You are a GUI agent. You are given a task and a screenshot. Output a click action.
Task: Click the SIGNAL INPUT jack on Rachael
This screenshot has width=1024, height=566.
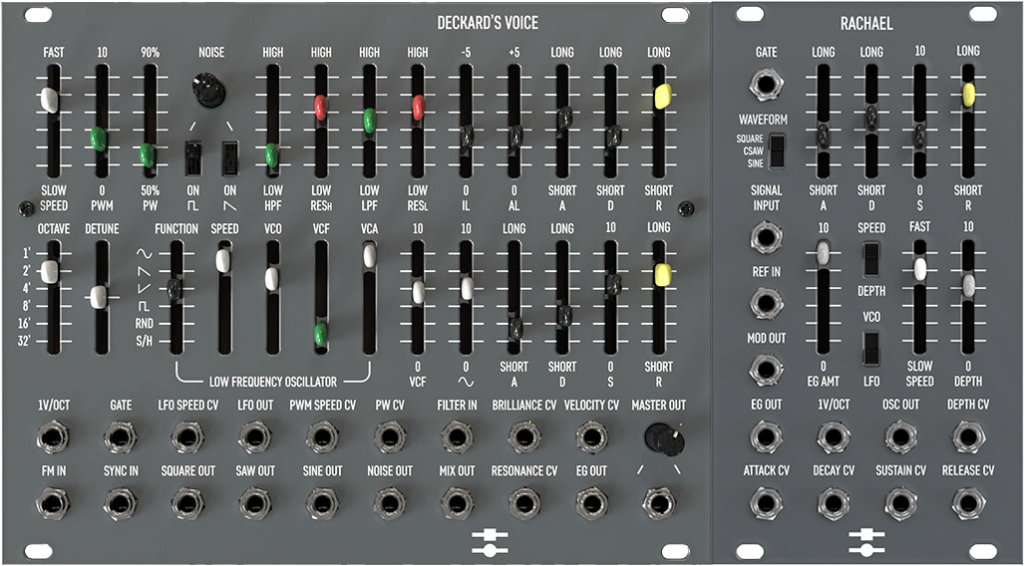click(767, 238)
